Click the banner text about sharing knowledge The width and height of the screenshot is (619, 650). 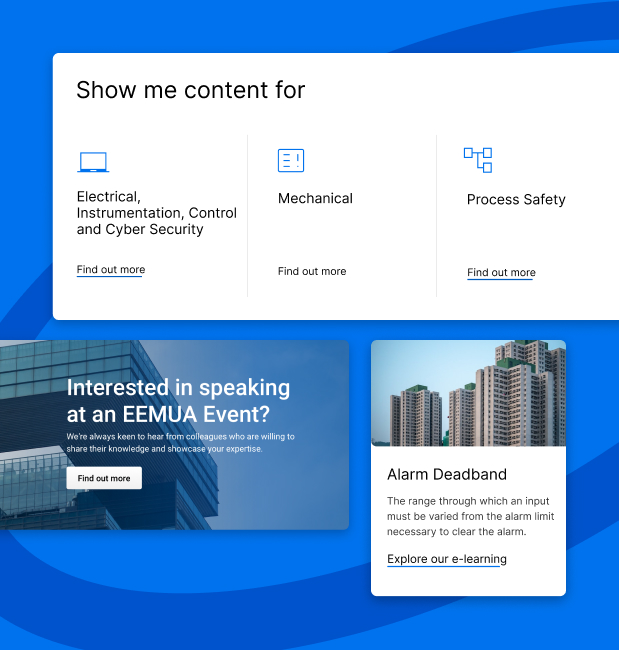[x=180, y=443]
